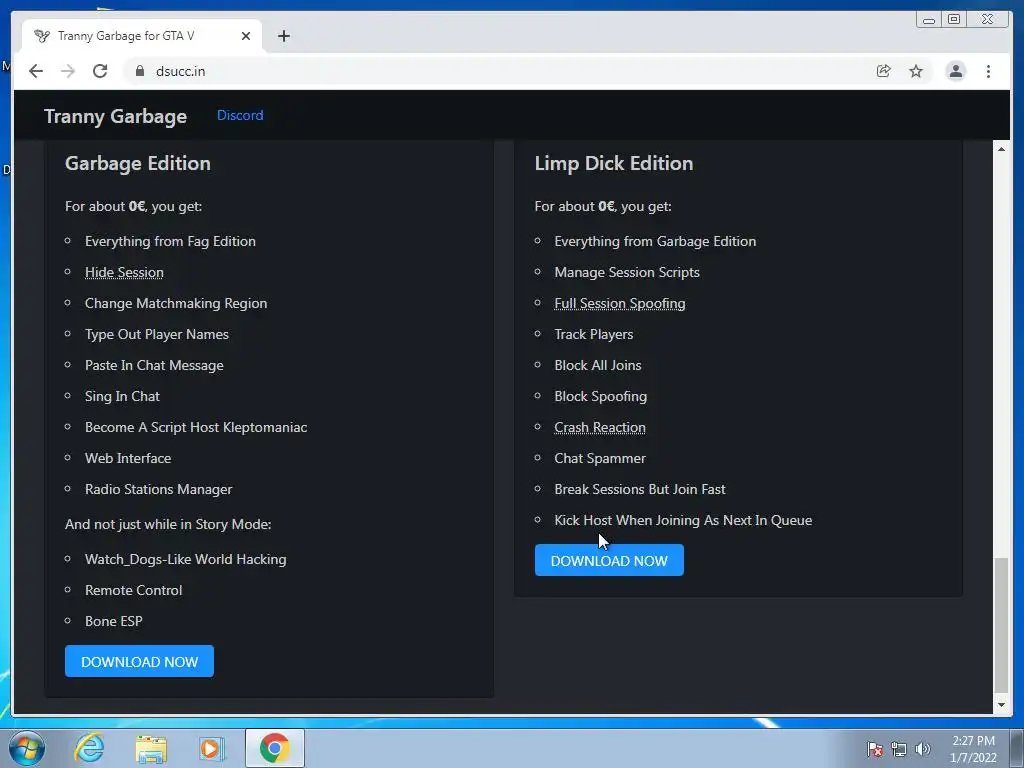
Task: Reload the page with the refresh icon
Action: pos(100,71)
